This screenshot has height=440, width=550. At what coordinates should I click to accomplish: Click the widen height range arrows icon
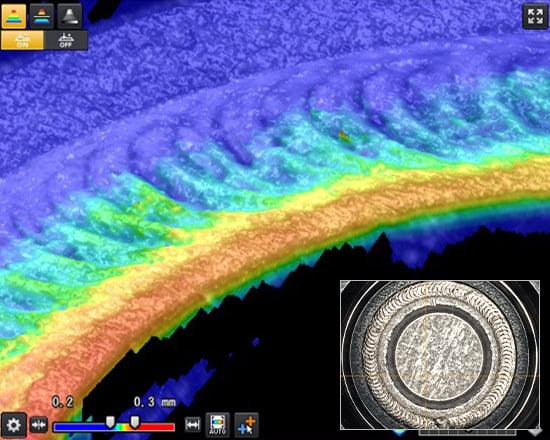193,425
